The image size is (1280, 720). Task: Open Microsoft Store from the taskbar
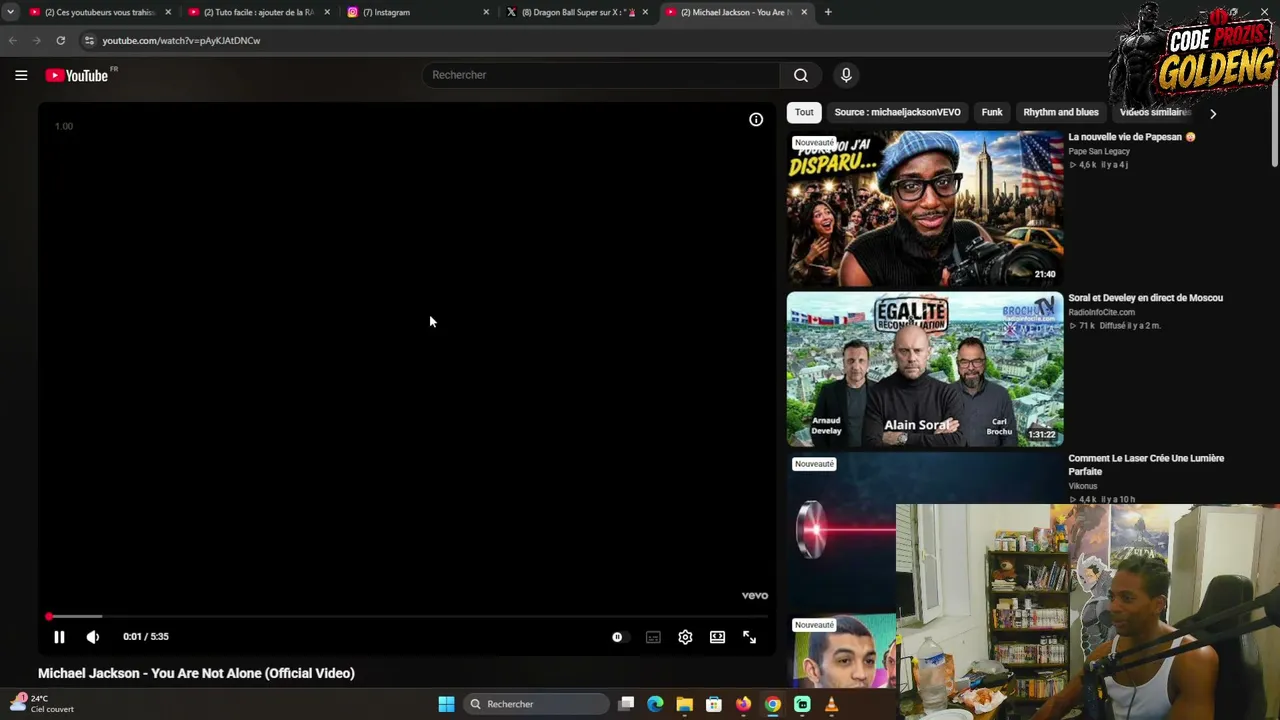click(714, 704)
